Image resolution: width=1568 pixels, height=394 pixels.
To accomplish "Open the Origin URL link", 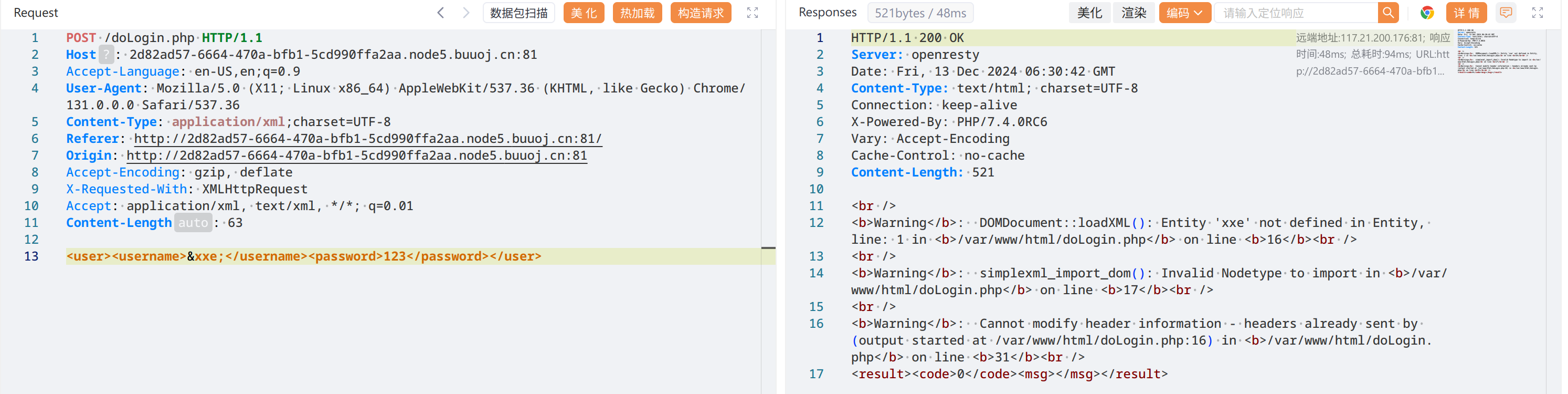I will (x=357, y=156).
